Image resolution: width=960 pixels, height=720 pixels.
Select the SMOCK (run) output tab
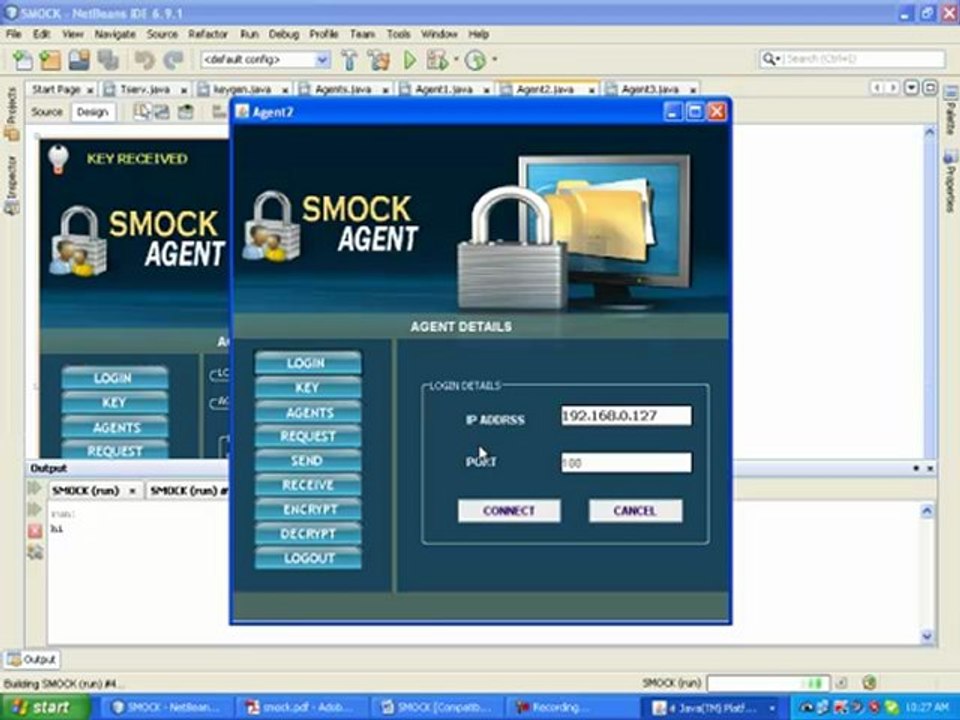point(86,491)
